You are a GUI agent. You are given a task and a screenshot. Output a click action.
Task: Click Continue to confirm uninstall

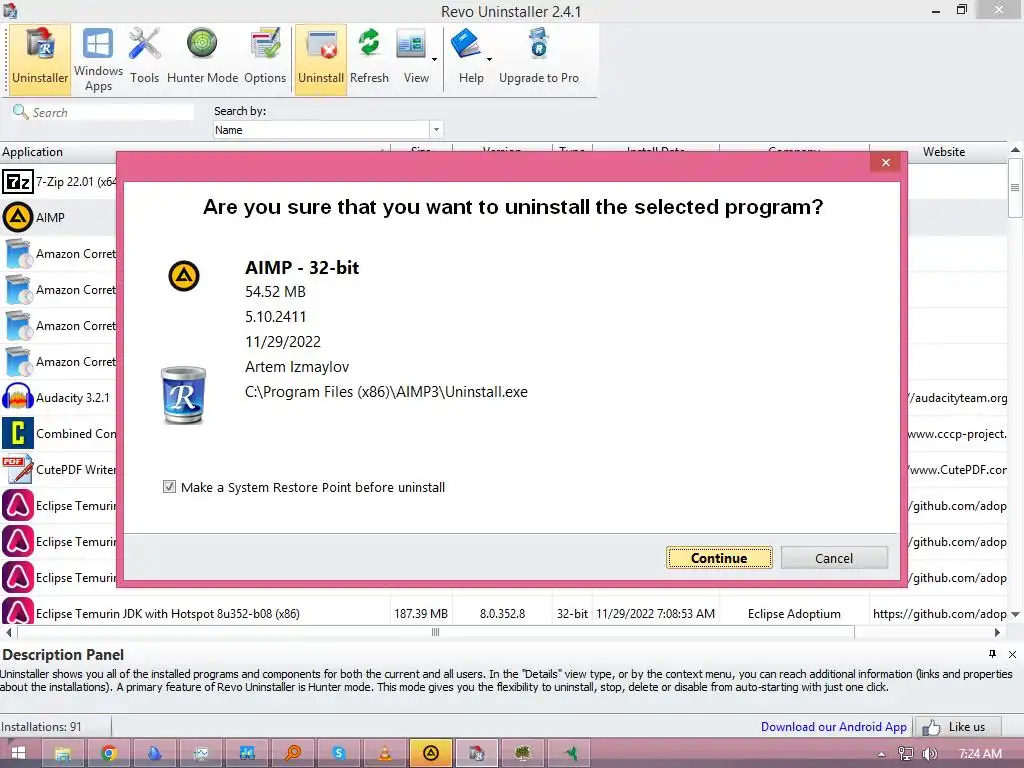[x=719, y=558]
